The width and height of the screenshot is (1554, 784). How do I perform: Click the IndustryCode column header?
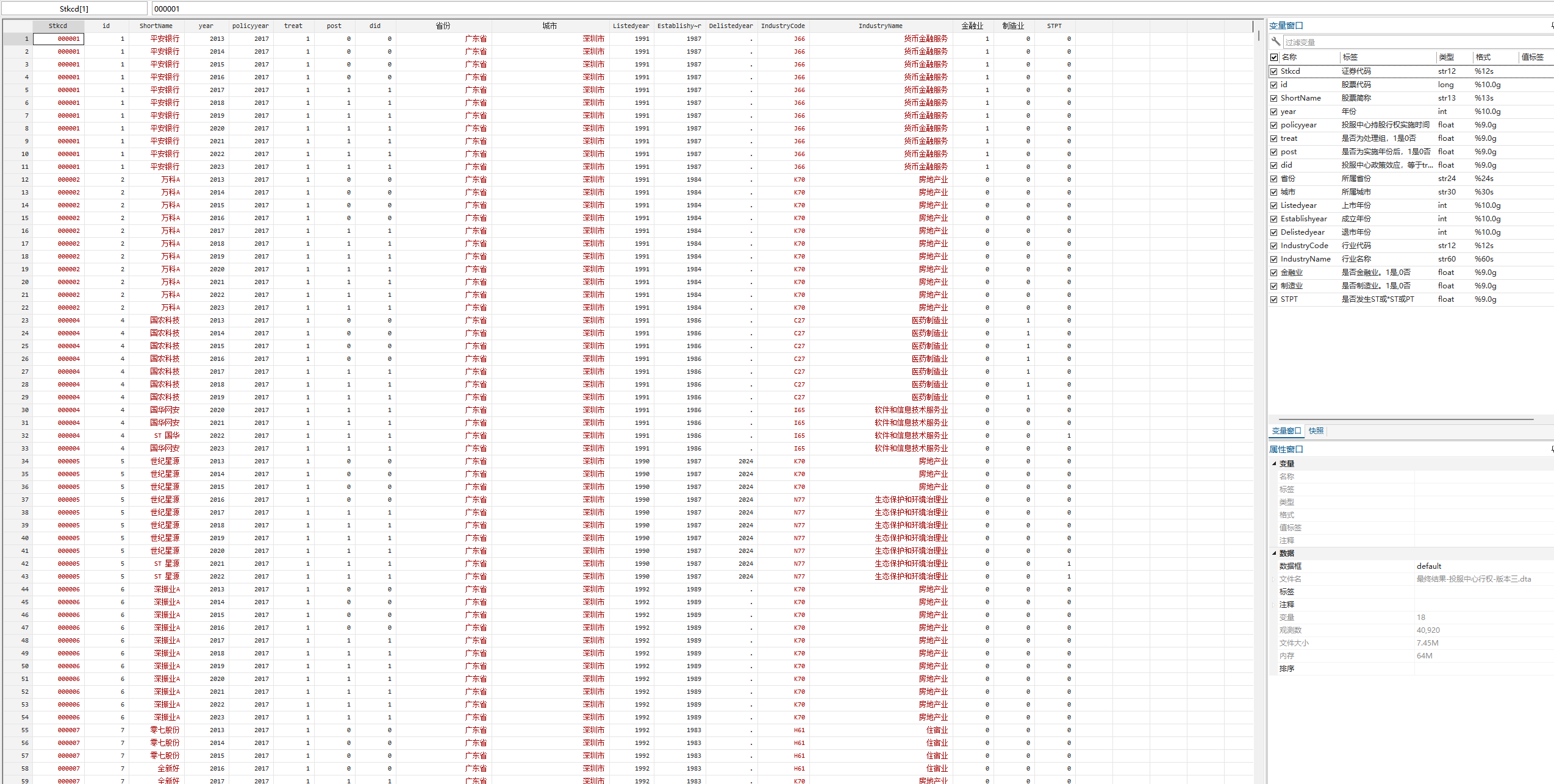coord(782,26)
